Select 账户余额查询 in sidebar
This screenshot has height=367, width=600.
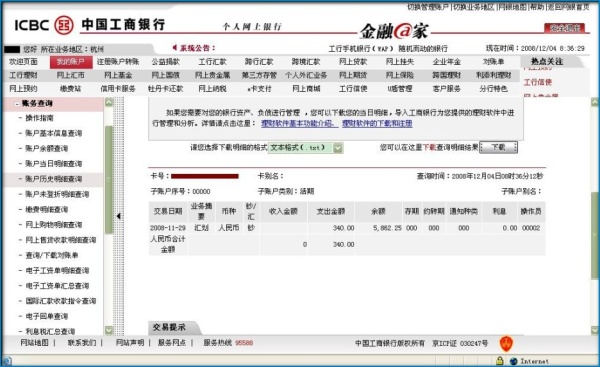coord(47,148)
